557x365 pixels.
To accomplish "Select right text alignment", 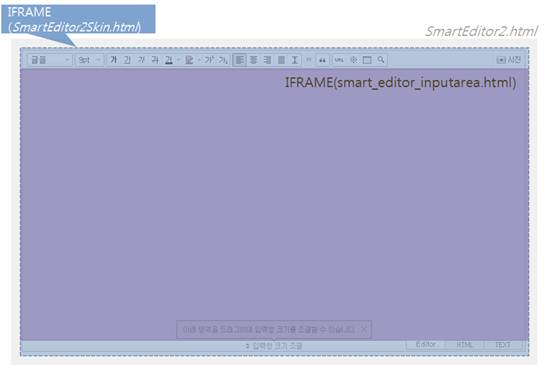I will 267,60.
